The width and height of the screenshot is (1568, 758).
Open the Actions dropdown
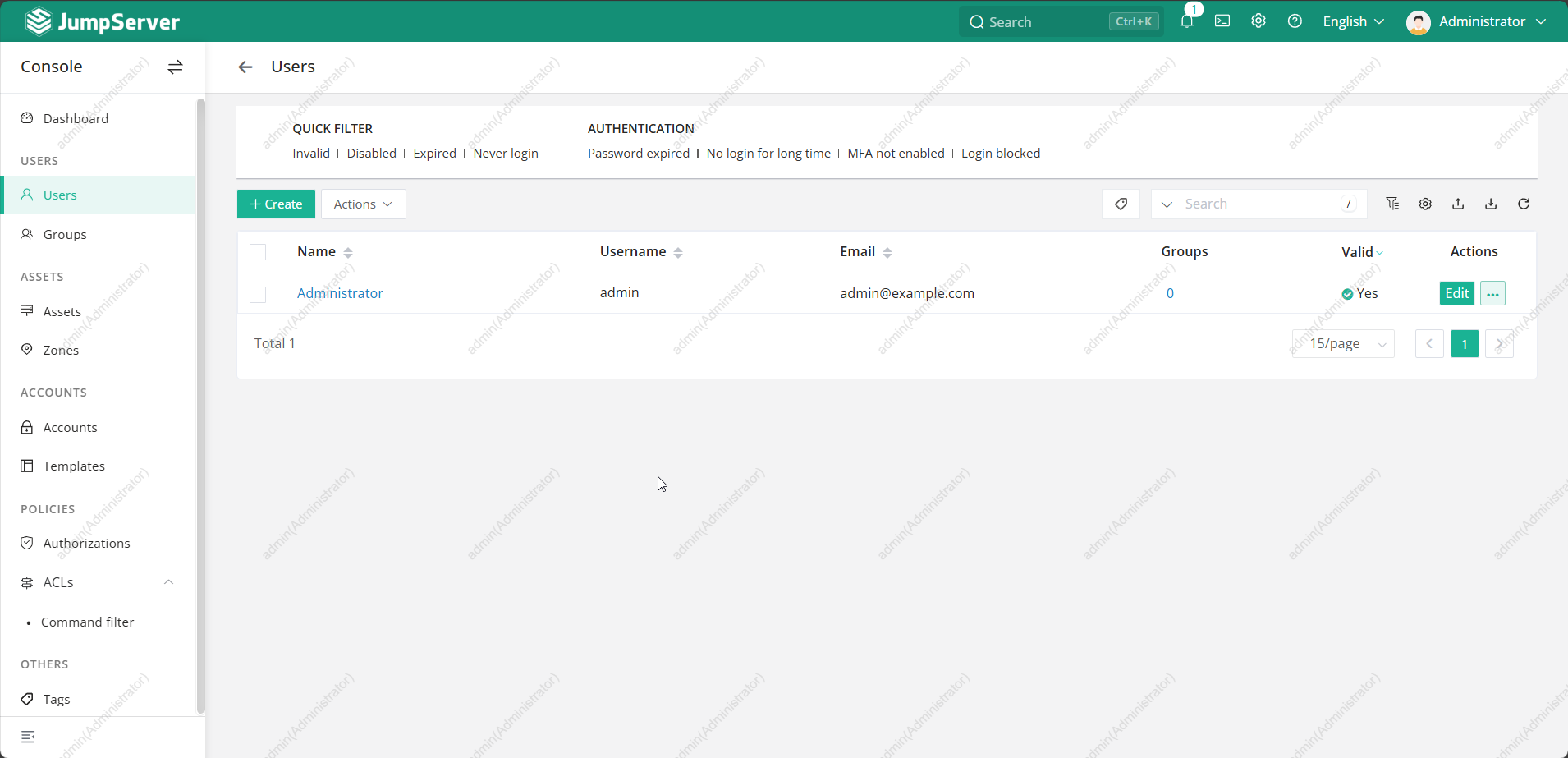363,204
